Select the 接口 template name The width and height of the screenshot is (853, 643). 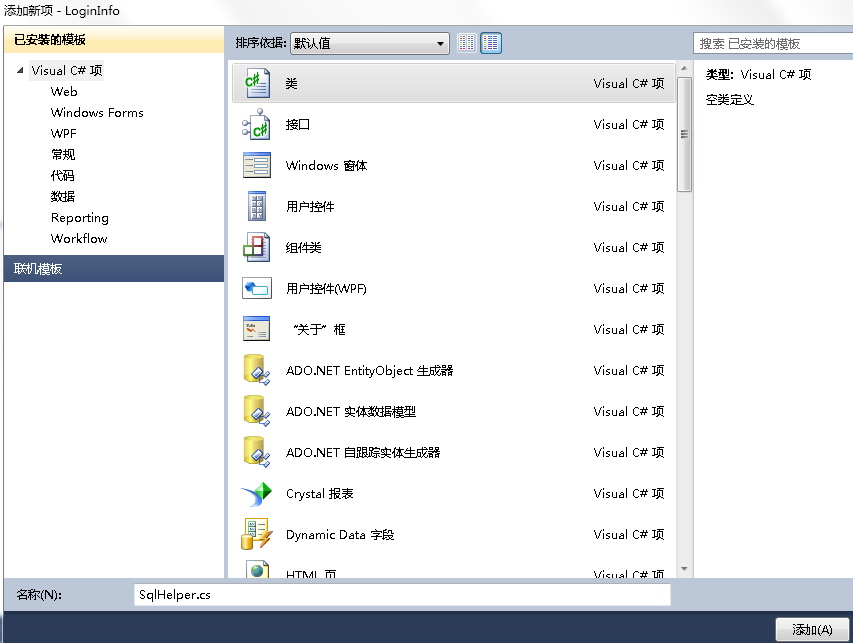pos(298,125)
